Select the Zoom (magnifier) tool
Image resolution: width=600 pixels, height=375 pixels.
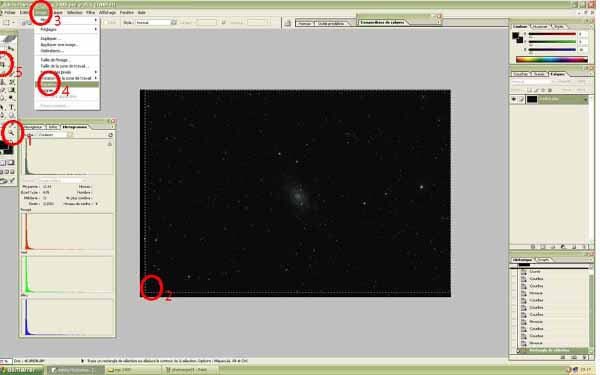coord(12,133)
